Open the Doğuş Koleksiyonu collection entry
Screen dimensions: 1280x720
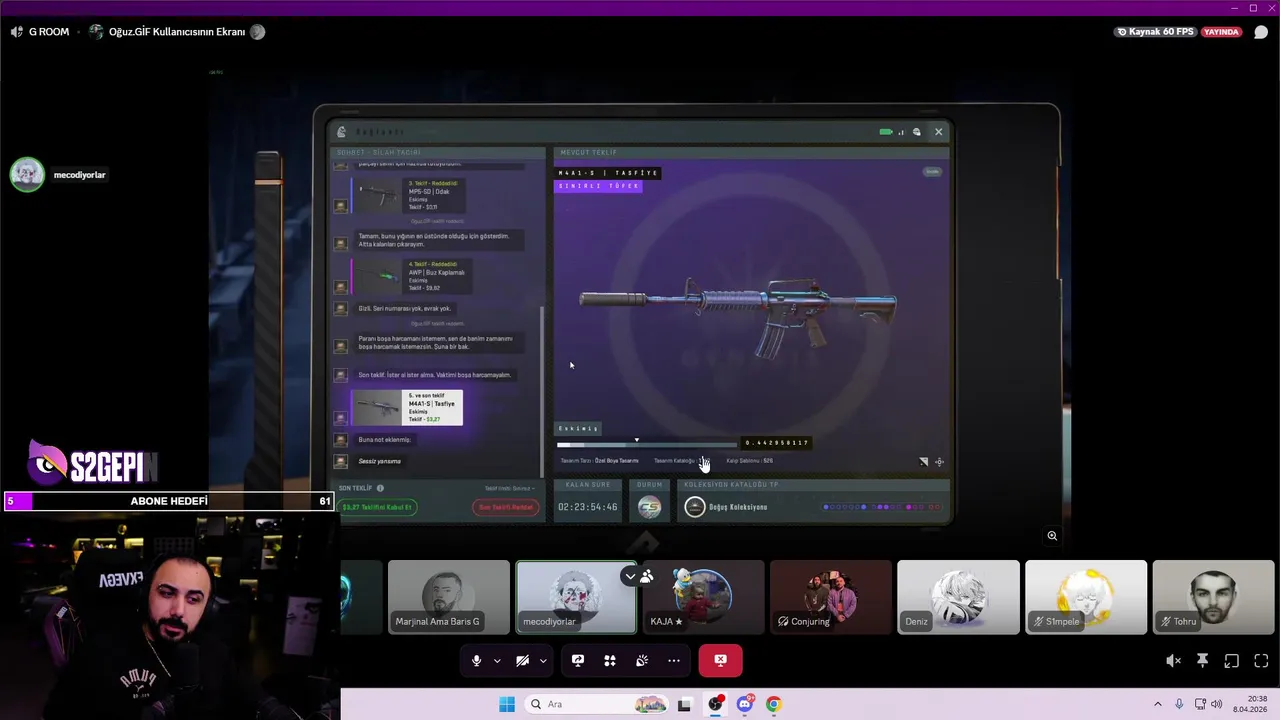(x=726, y=507)
